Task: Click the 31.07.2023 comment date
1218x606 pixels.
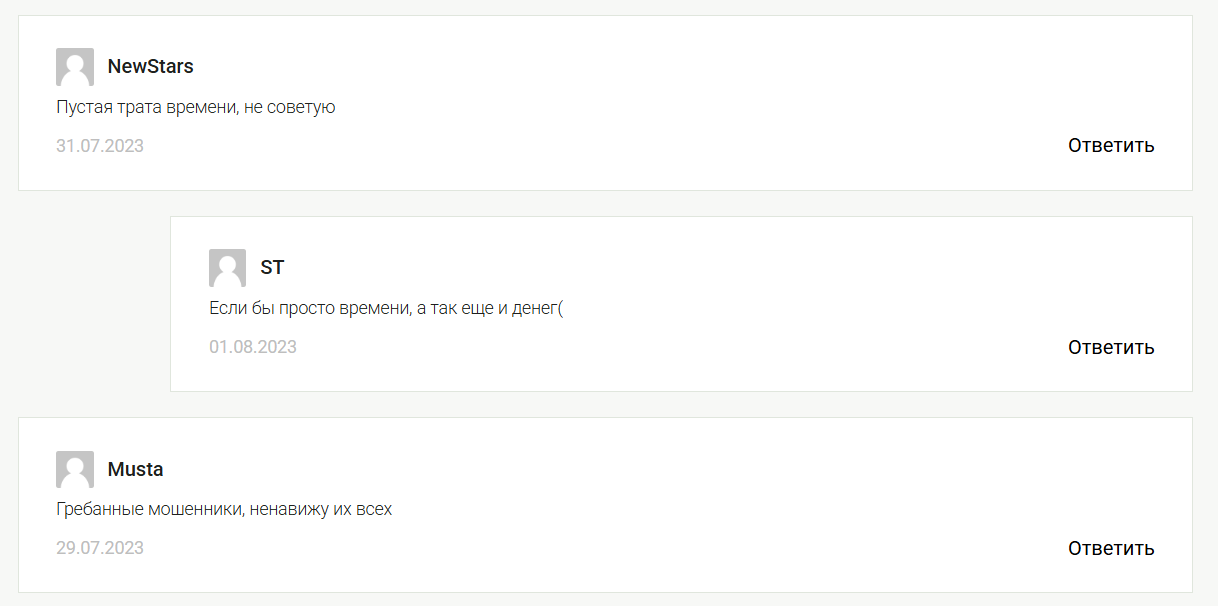Action: (100, 146)
